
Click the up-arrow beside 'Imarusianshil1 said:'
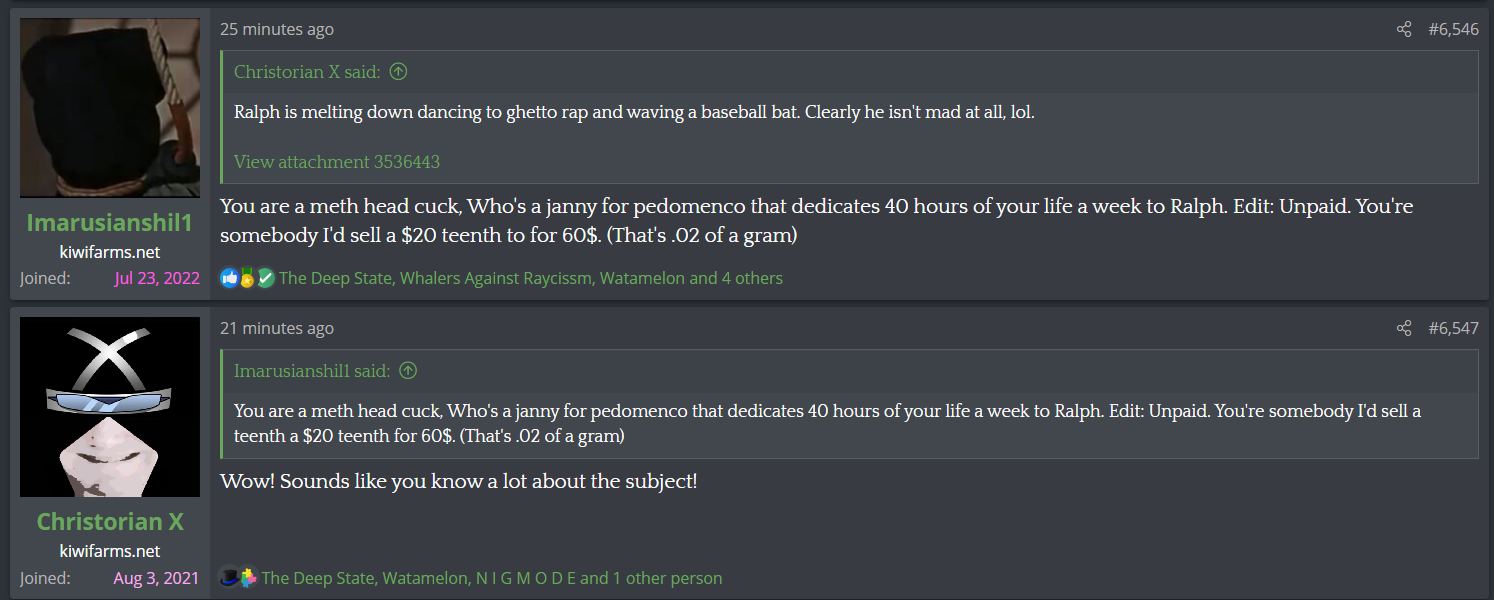pos(407,370)
